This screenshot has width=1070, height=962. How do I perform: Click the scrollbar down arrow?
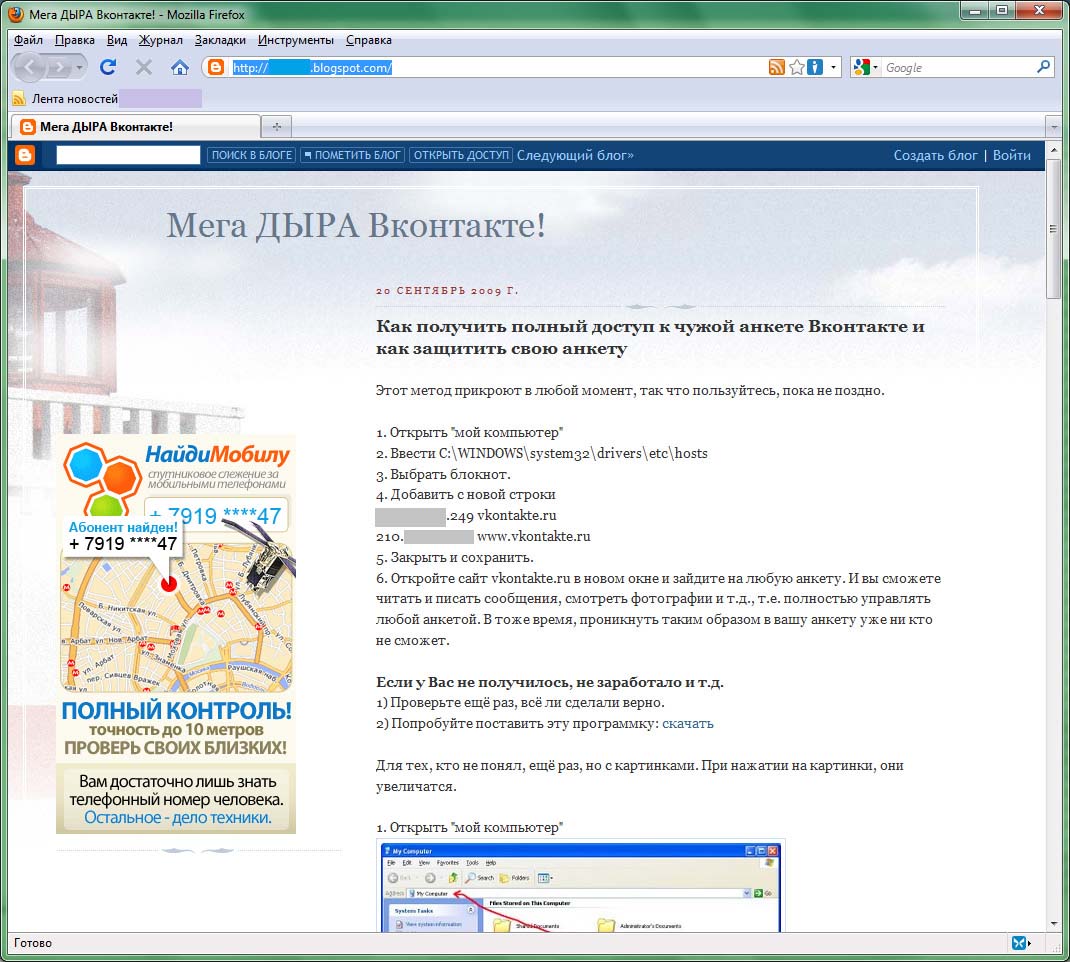tap(1054, 924)
